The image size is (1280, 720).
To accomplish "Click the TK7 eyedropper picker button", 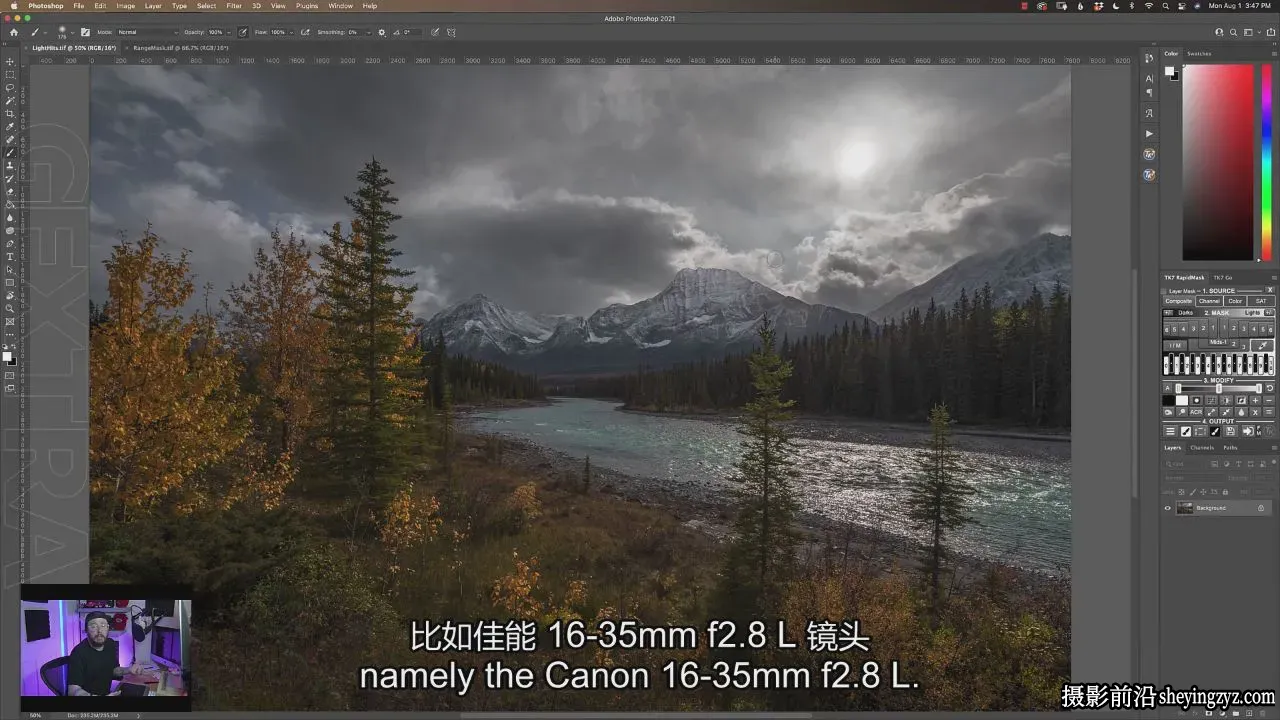I will click(x=1262, y=345).
